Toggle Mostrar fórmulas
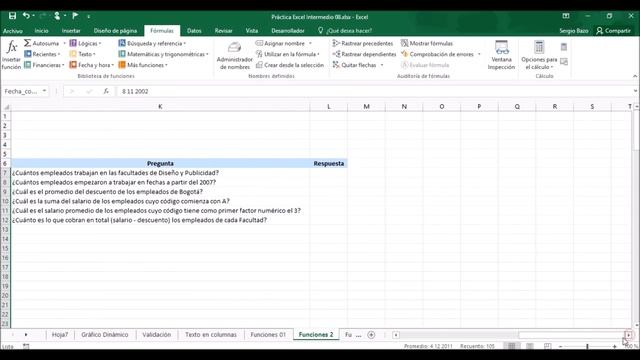 point(427,43)
